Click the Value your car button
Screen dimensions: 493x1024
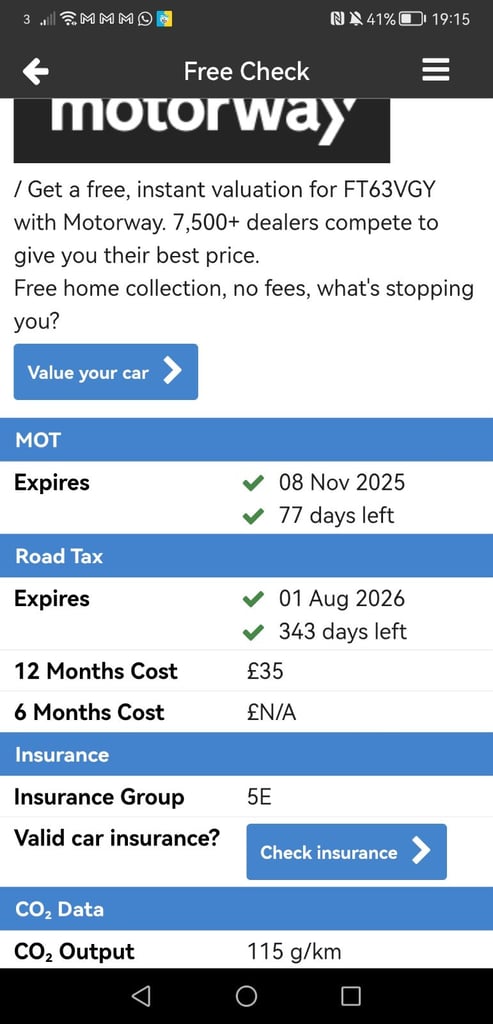(x=106, y=372)
